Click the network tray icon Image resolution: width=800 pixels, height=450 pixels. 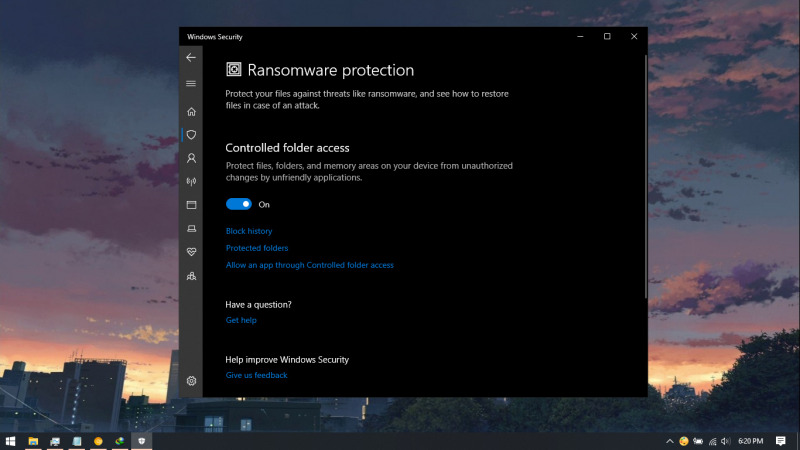(712, 441)
